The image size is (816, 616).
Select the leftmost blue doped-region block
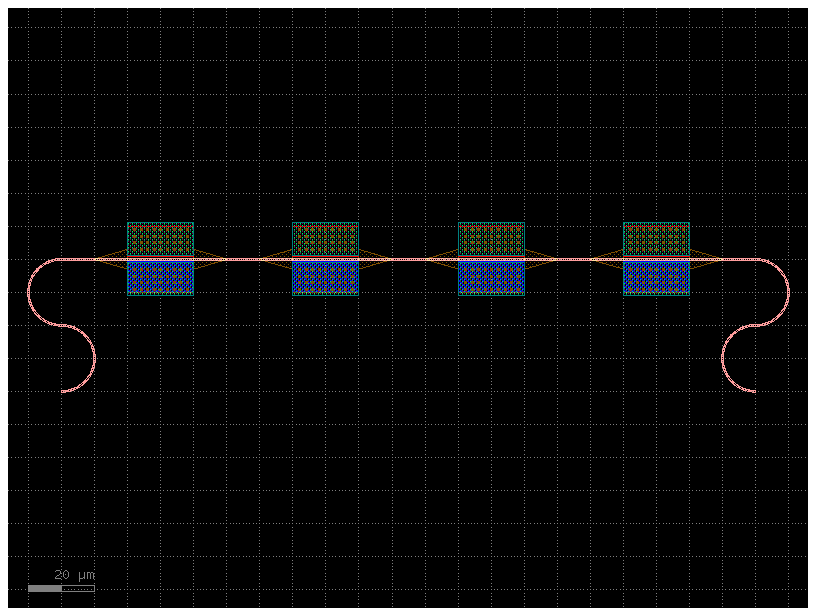coord(160,279)
